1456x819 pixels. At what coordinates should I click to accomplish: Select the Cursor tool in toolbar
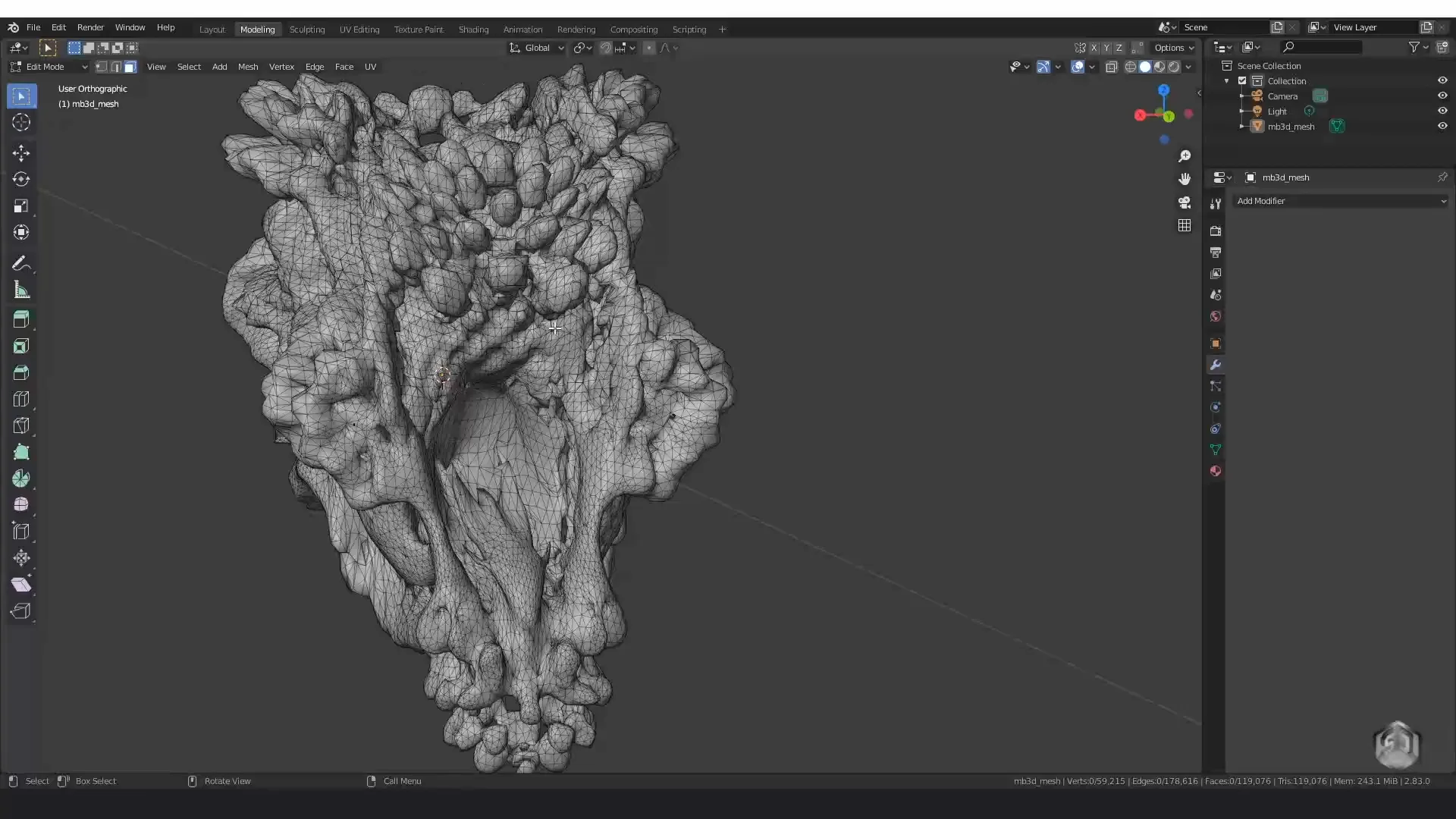pyautogui.click(x=21, y=122)
